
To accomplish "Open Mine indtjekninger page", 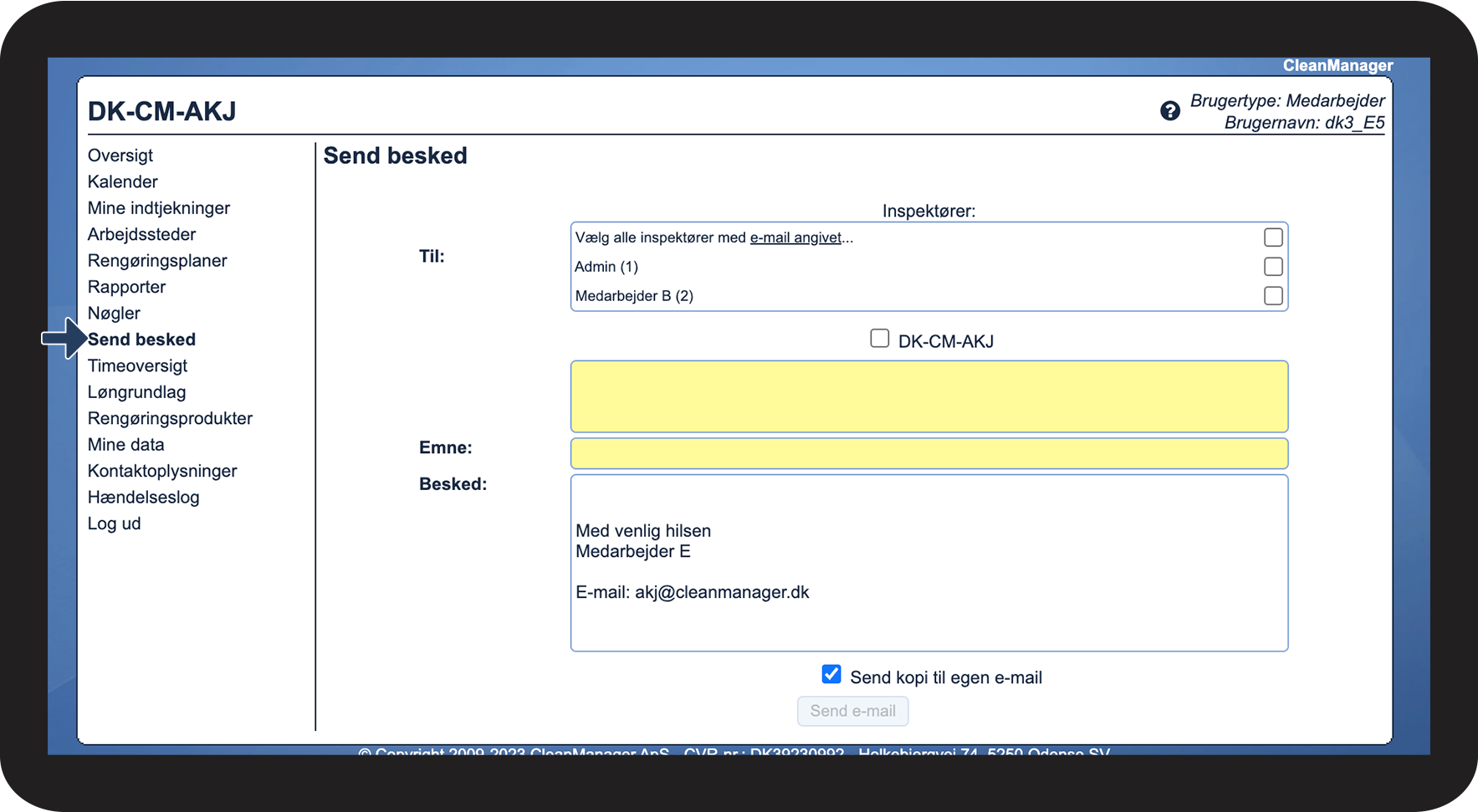I will [x=159, y=208].
